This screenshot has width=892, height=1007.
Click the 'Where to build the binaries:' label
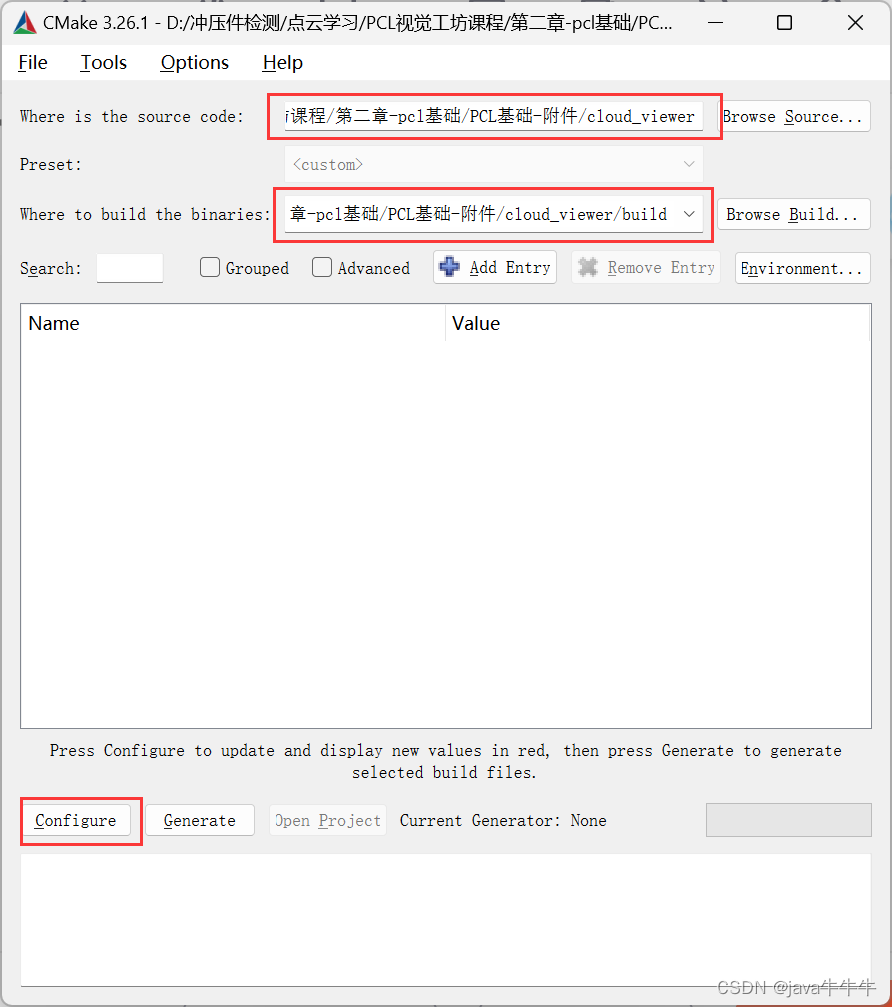coord(145,214)
